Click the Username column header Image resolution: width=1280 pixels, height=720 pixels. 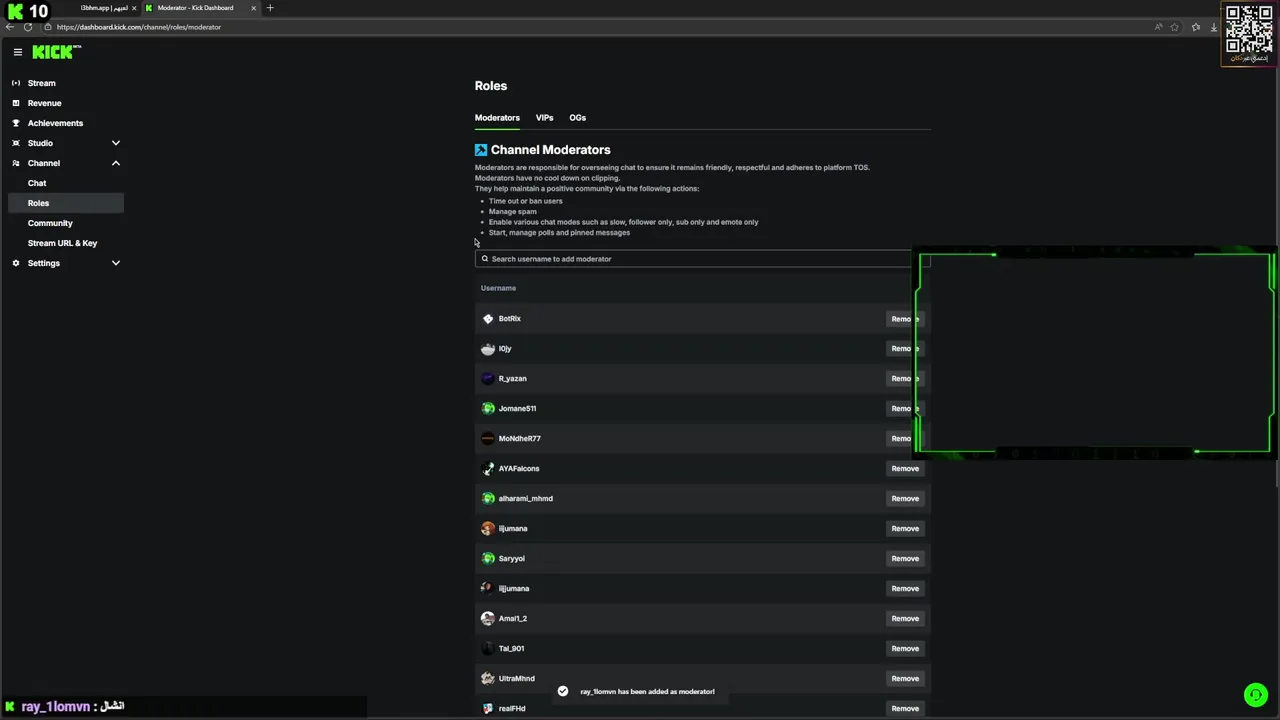(498, 288)
